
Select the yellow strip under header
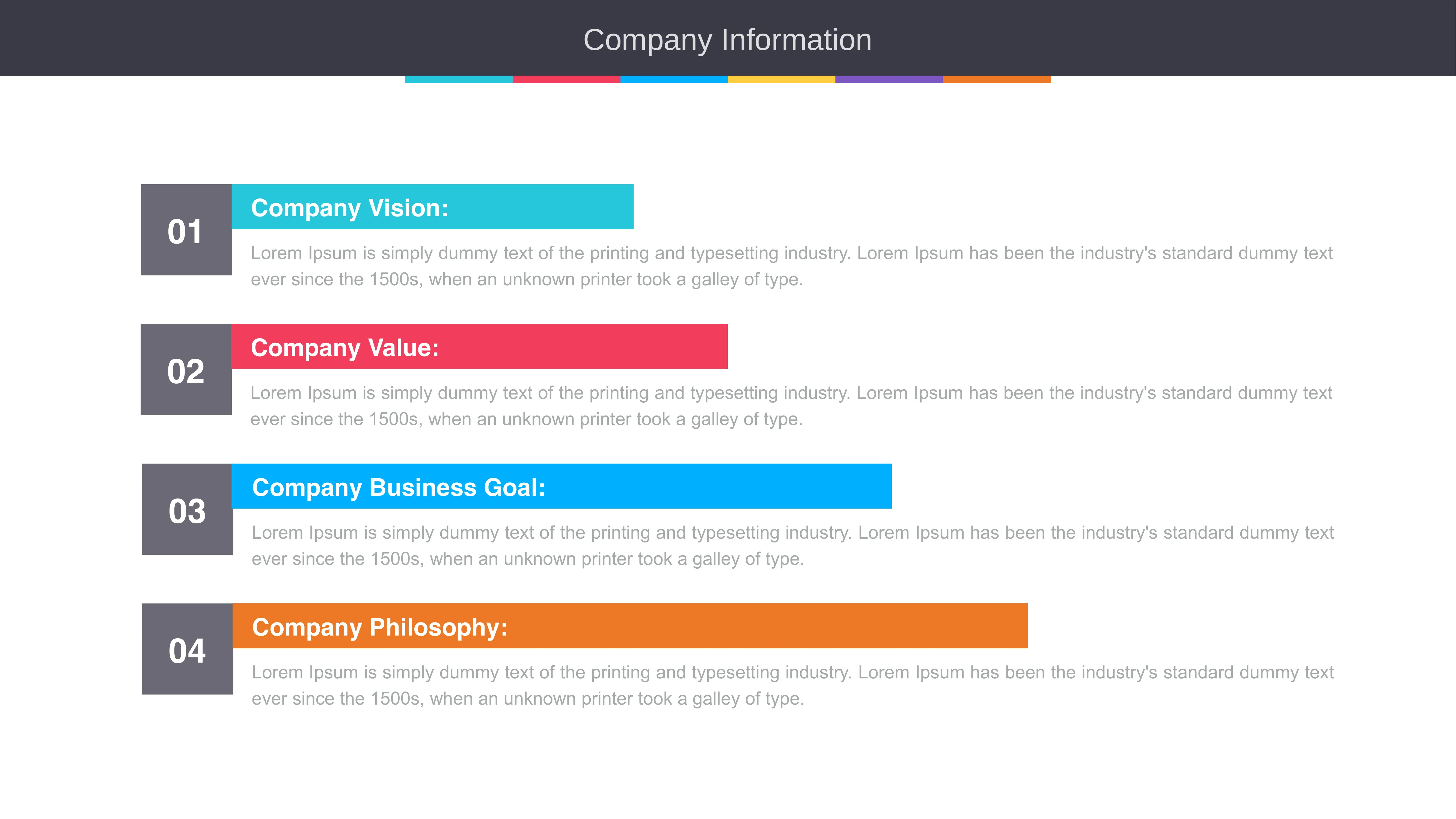click(x=781, y=80)
